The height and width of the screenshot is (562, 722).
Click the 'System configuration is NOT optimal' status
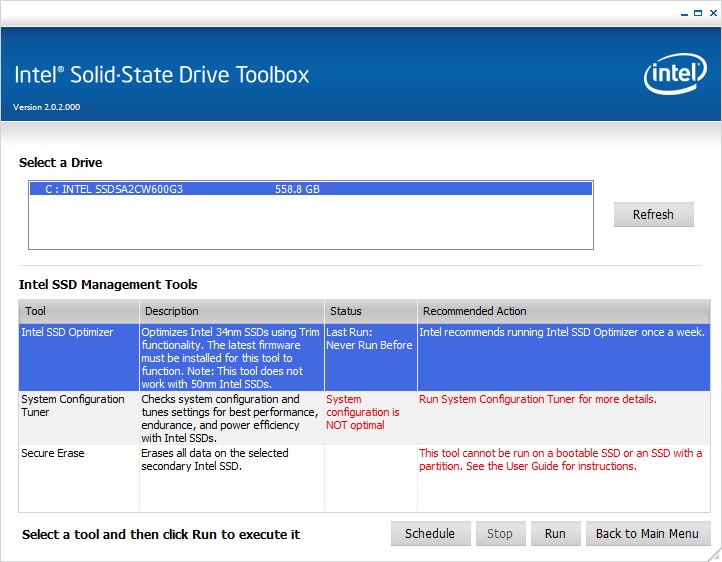pos(363,412)
